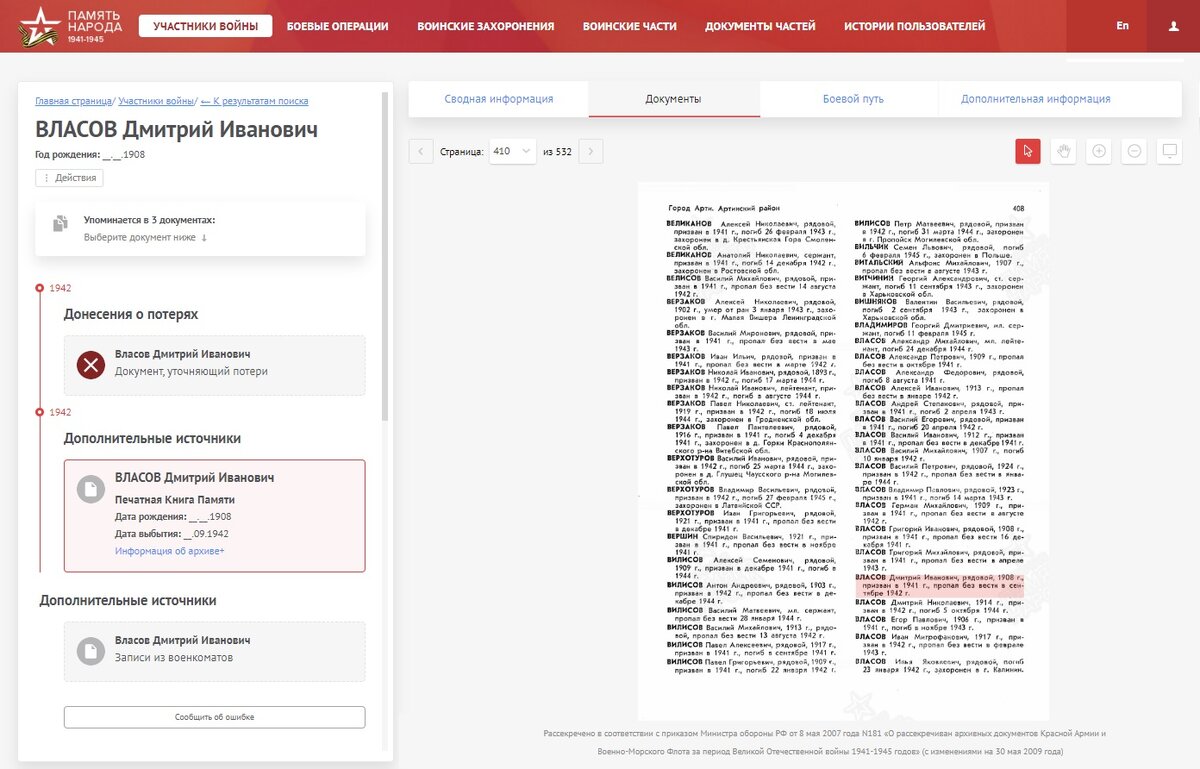Click the documents count icon
This screenshot has width=1200, height=769.
pyautogui.click(x=61, y=222)
